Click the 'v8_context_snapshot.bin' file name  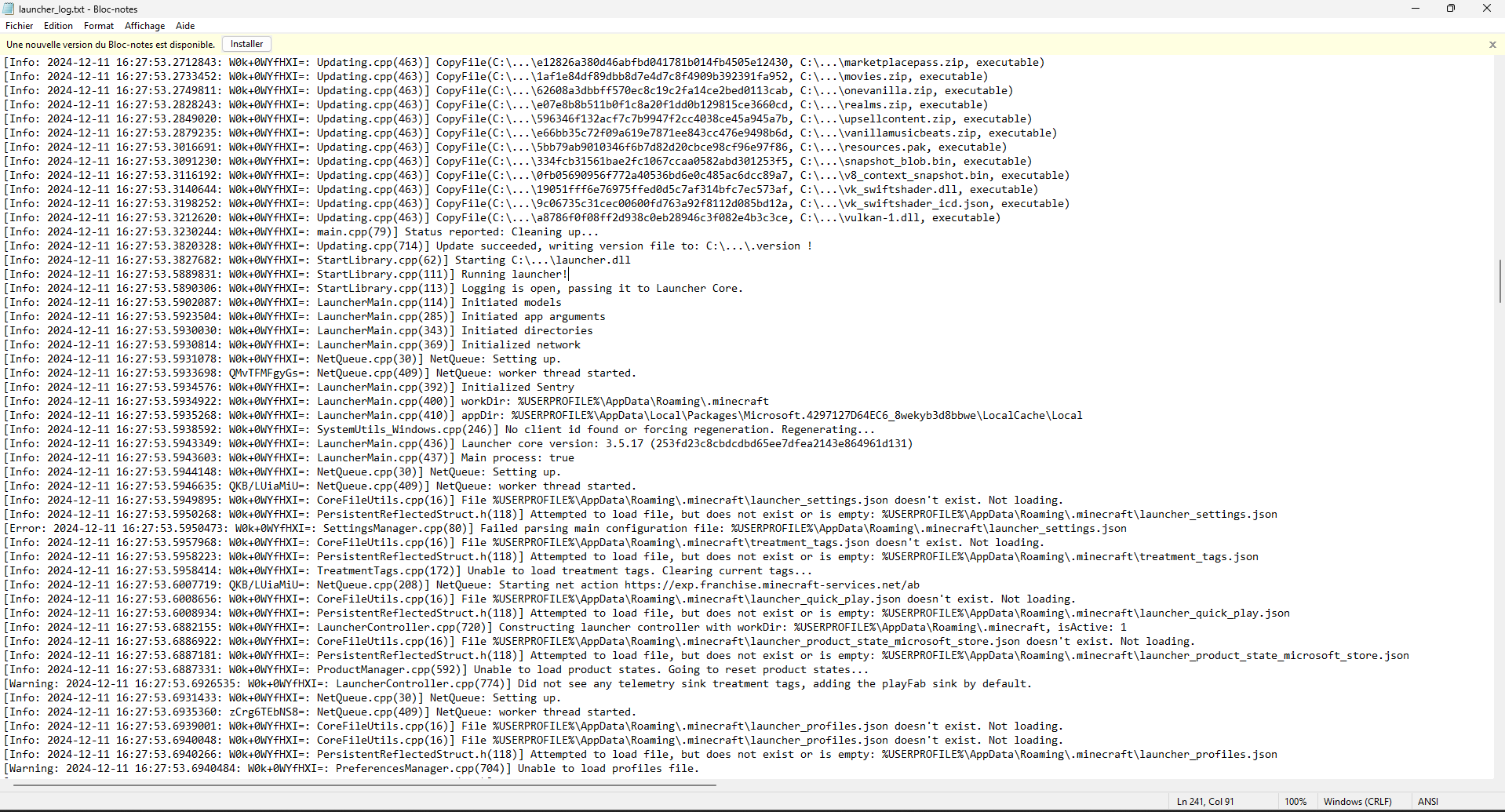916,175
